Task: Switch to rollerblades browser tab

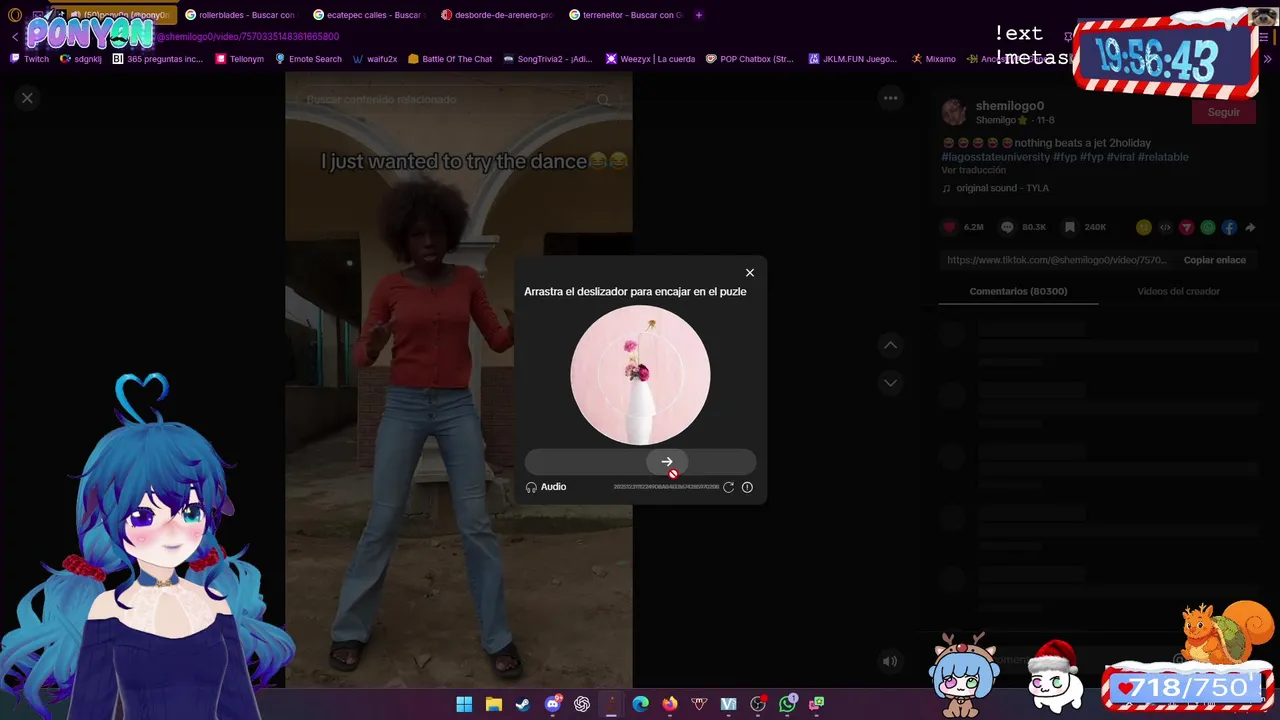Action: click(239, 15)
